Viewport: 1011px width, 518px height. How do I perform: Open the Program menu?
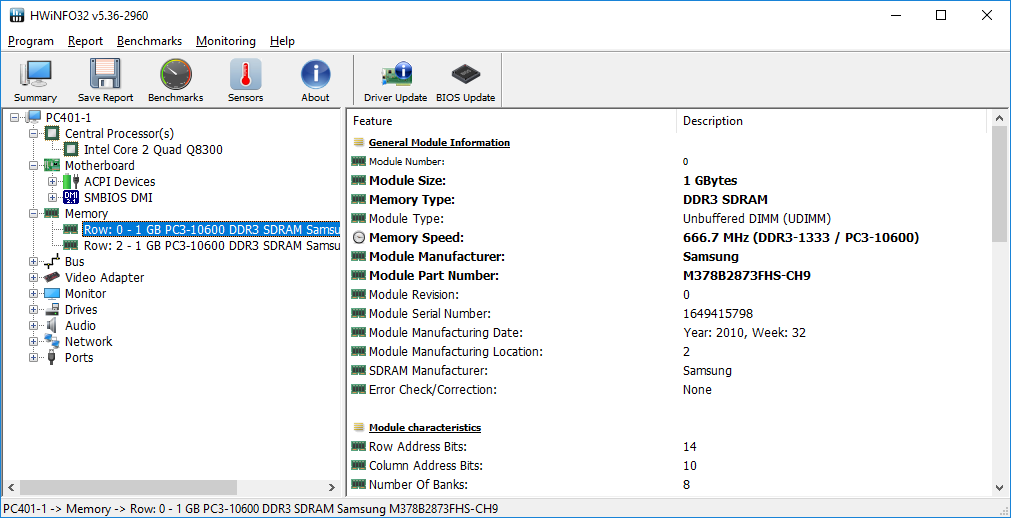coord(31,41)
